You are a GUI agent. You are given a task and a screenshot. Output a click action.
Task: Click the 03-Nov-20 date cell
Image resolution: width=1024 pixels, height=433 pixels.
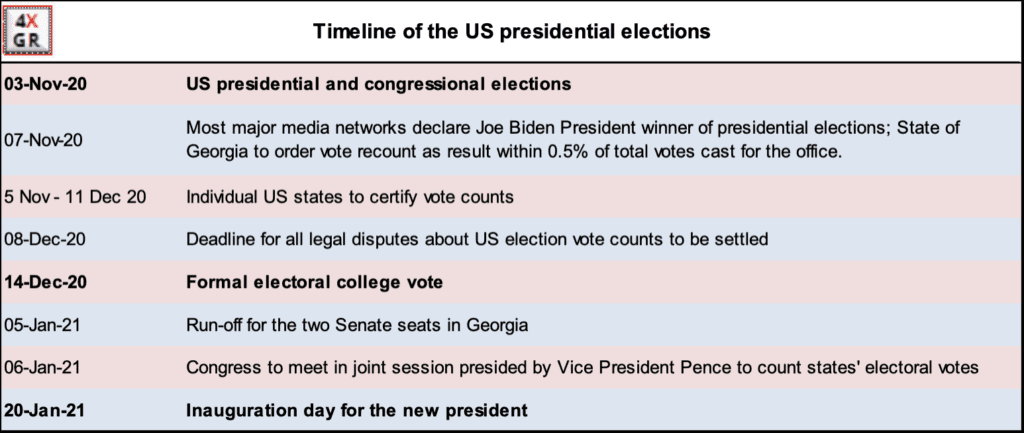point(46,84)
